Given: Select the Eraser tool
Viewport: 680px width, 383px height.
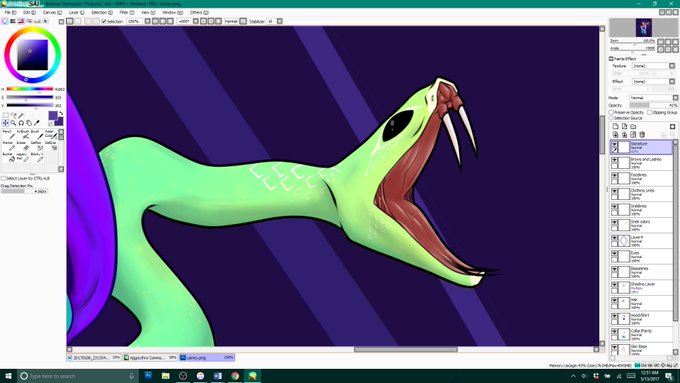Looking at the screenshot, I should pyautogui.click(x=22, y=146).
